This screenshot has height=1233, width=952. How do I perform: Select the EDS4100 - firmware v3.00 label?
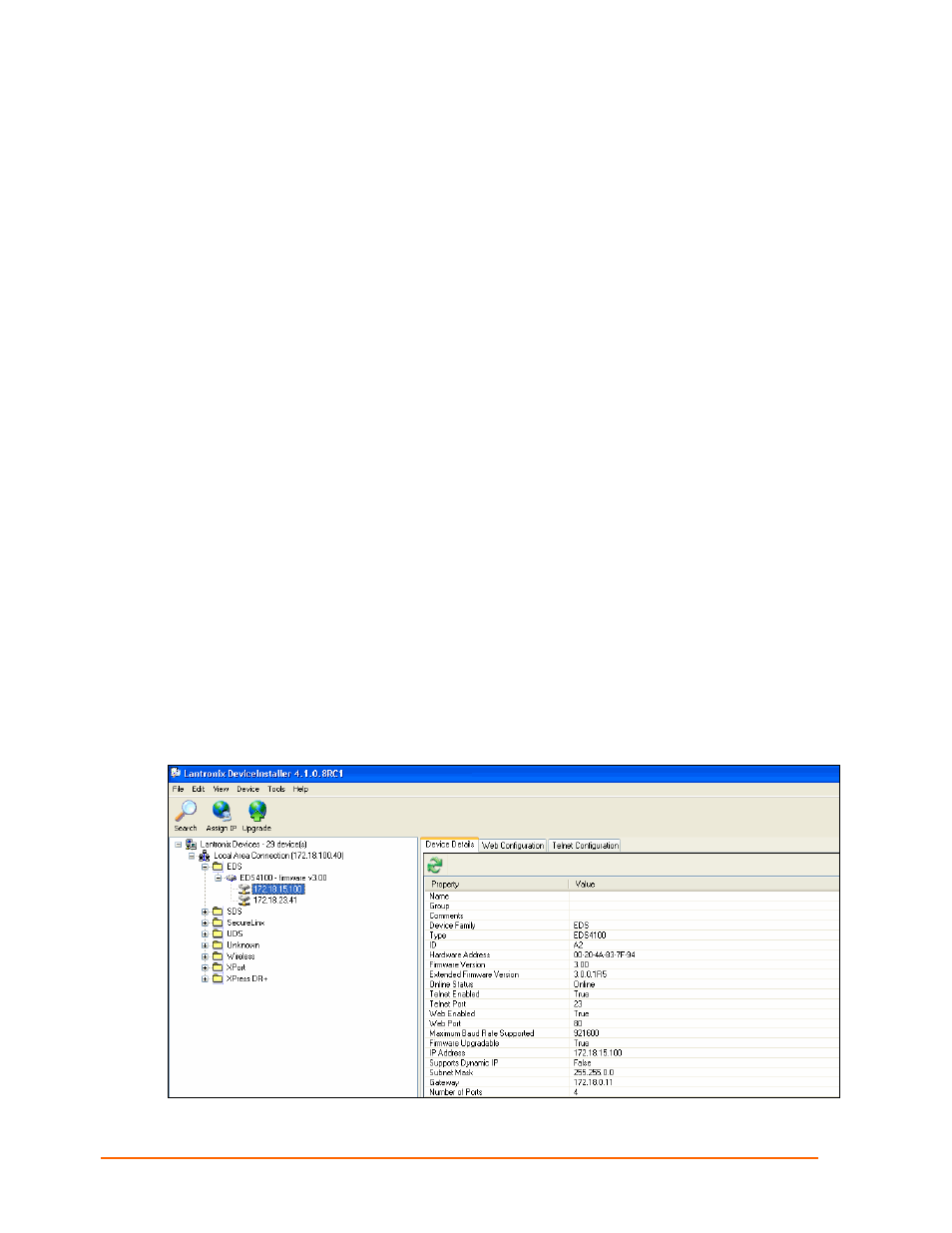pos(283,879)
